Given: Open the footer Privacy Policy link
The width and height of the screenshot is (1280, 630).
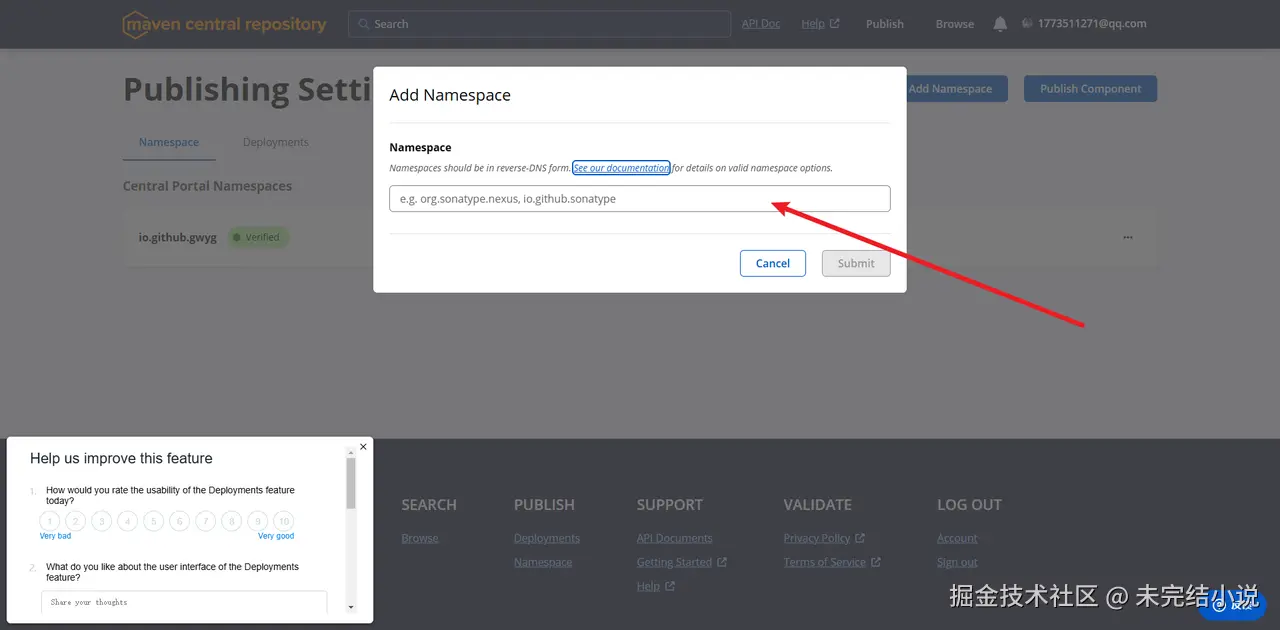Looking at the screenshot, I should pos(824,538).
